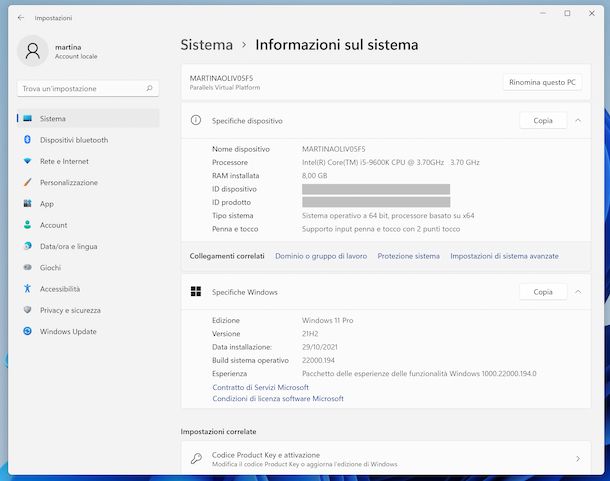The image size is (610, 481).
Task: Go to Privacy e sicurezza section
Action: pyautogui.click(x=88, y=310)
